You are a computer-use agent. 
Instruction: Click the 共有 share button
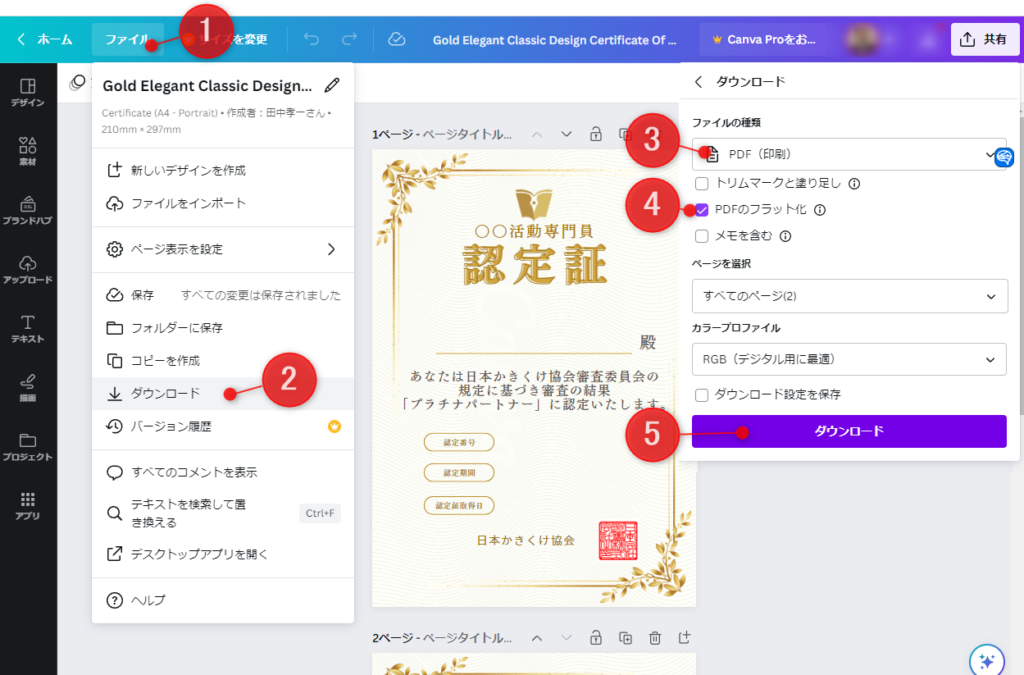(984, 39)
